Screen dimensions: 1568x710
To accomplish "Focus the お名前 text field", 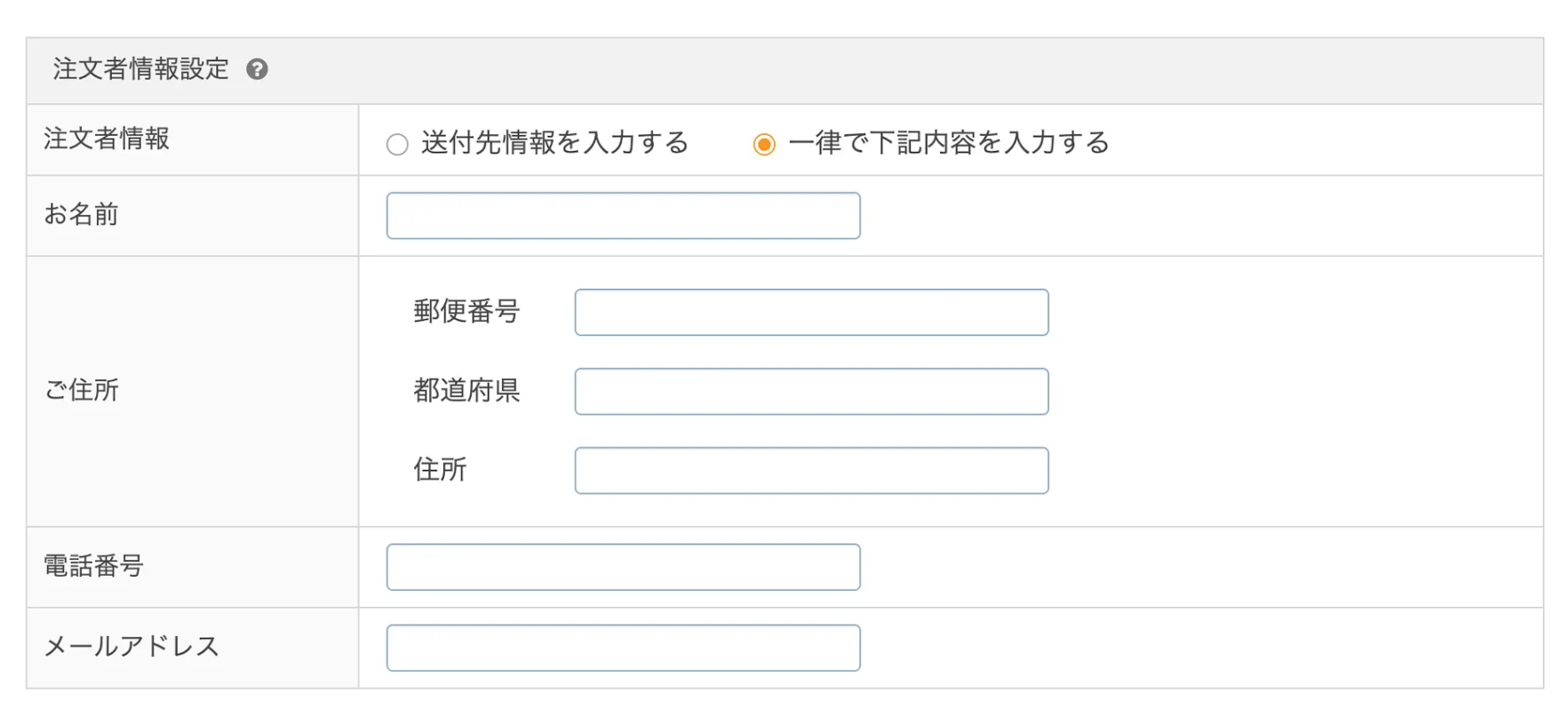I will click(623, 216).
